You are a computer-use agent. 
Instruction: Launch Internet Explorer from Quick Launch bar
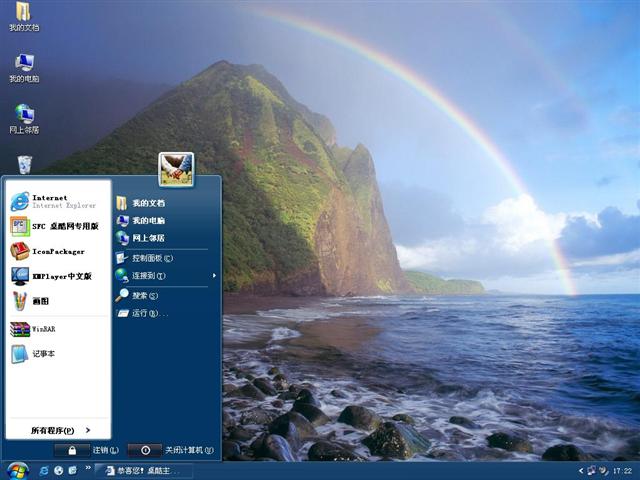(44, 471)
